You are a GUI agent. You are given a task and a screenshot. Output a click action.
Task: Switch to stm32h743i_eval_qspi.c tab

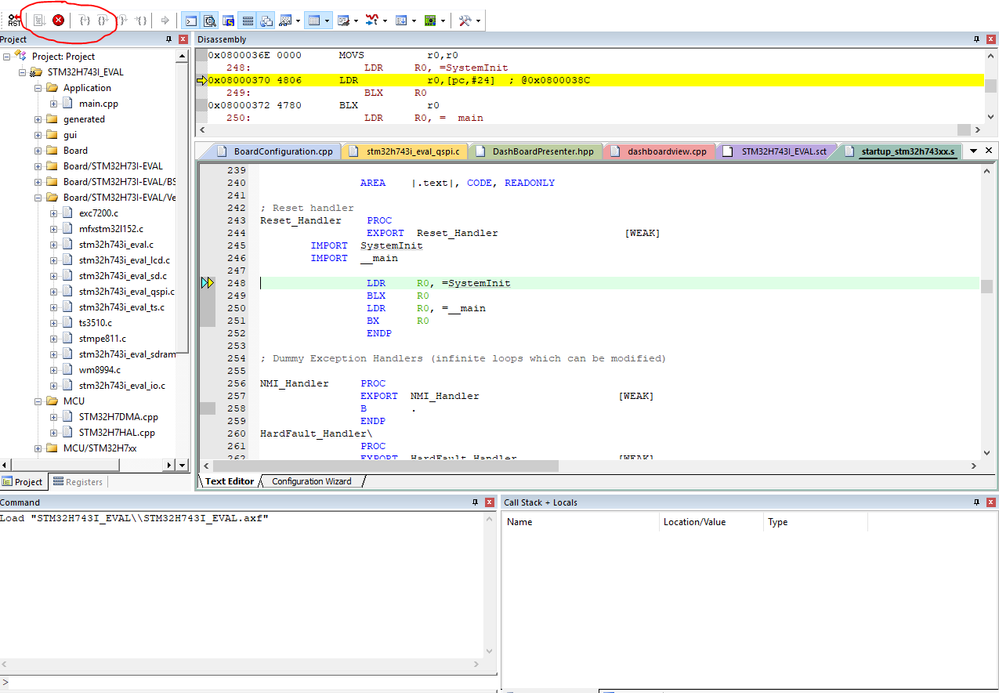point(406,152)
